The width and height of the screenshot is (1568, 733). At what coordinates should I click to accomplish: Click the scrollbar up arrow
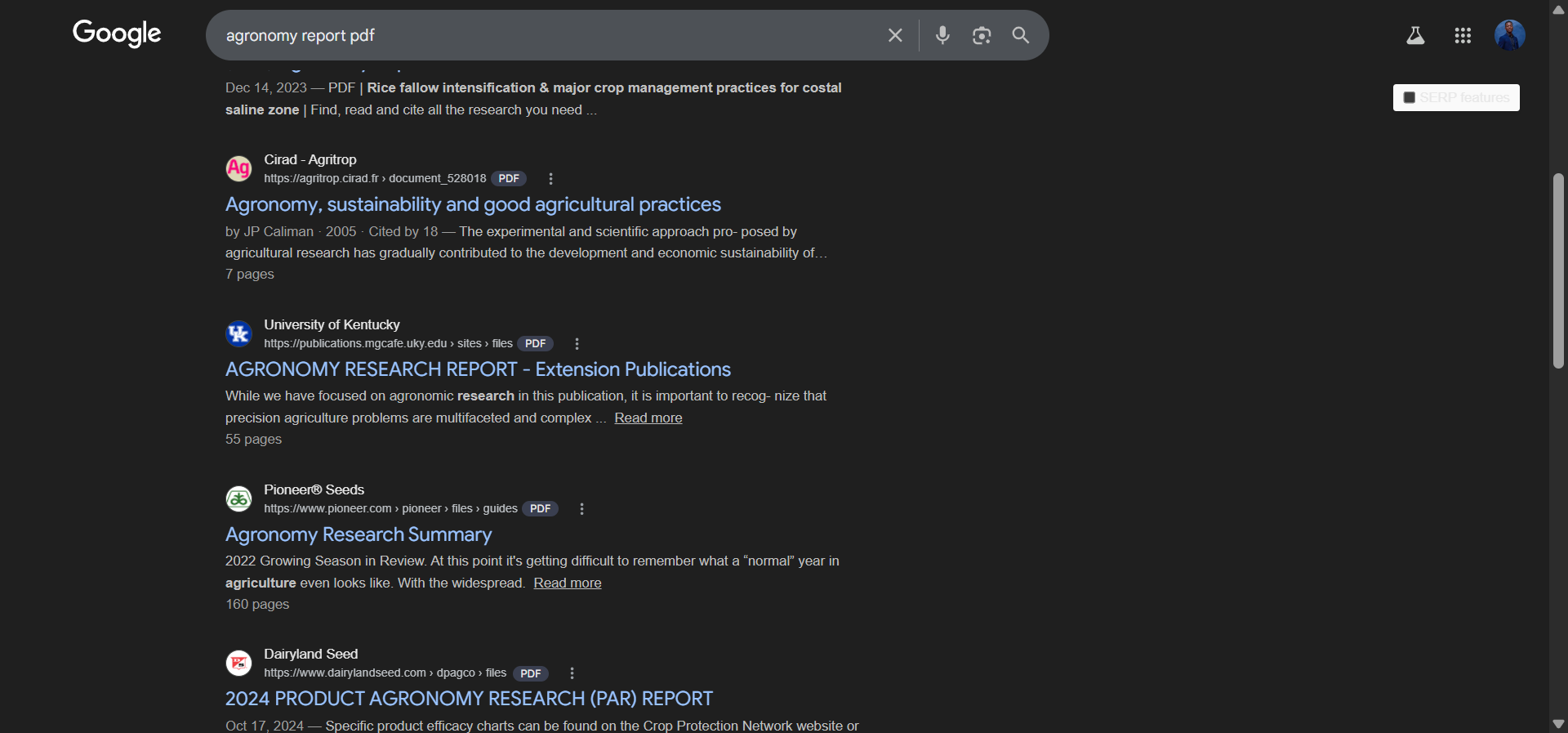(x=1558, y=10)
